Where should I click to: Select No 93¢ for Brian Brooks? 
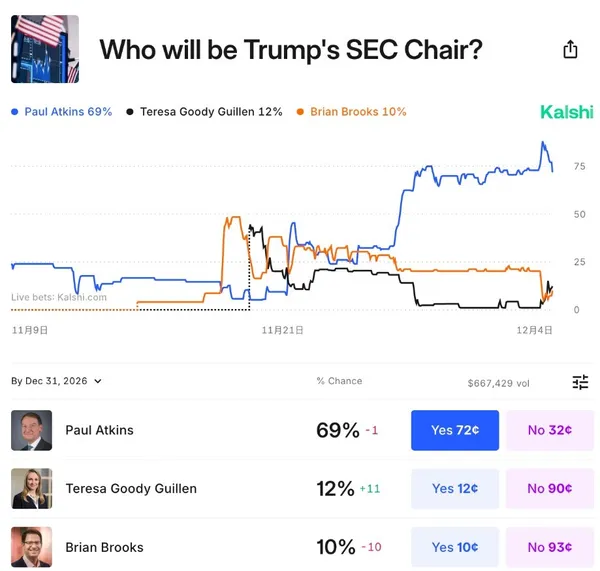tap(549, 546)
